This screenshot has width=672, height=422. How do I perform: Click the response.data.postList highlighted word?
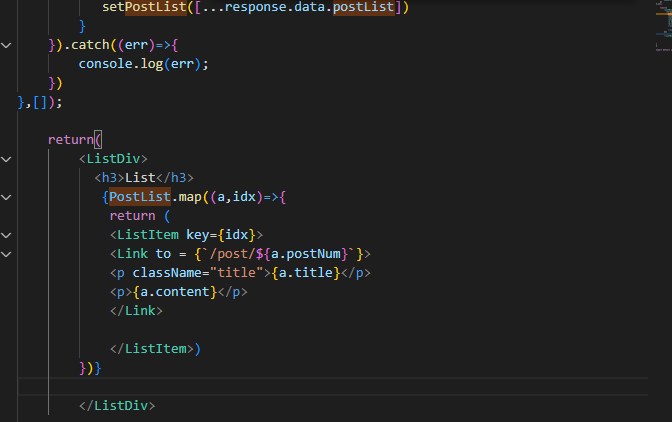(364, 7)
